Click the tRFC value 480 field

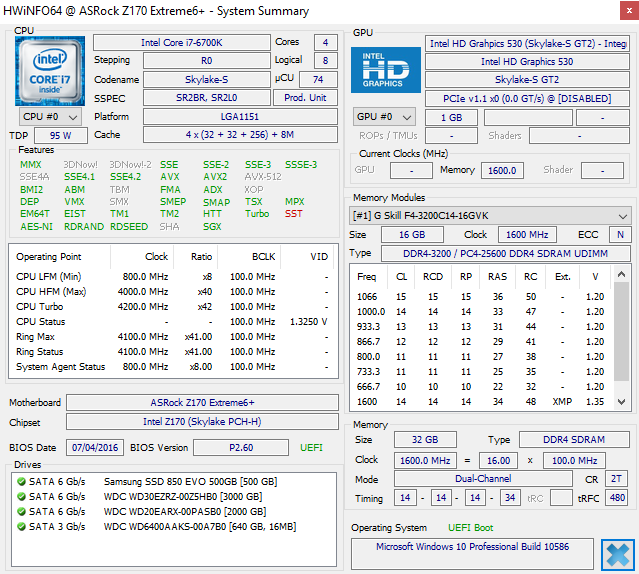pyautogui.click(x=617, y=497)
